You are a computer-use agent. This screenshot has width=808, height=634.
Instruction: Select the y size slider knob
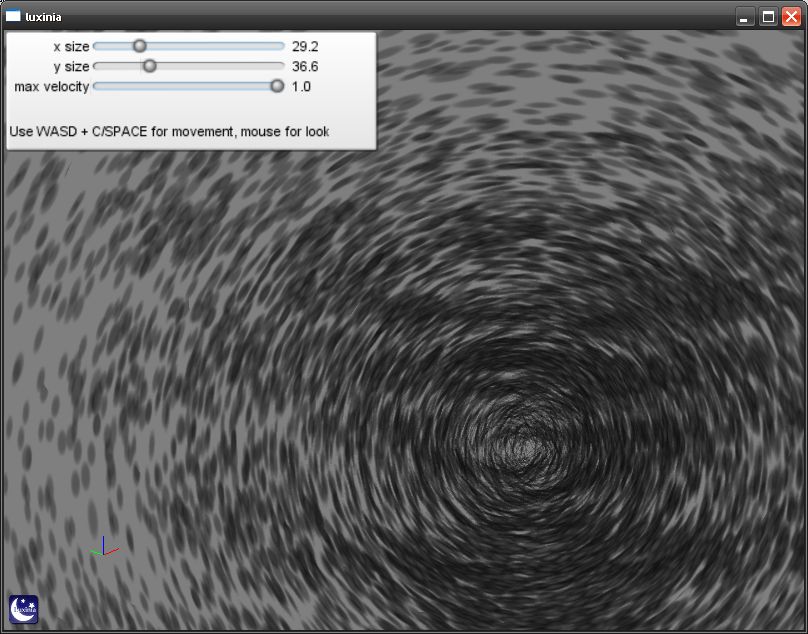[149, 66]
